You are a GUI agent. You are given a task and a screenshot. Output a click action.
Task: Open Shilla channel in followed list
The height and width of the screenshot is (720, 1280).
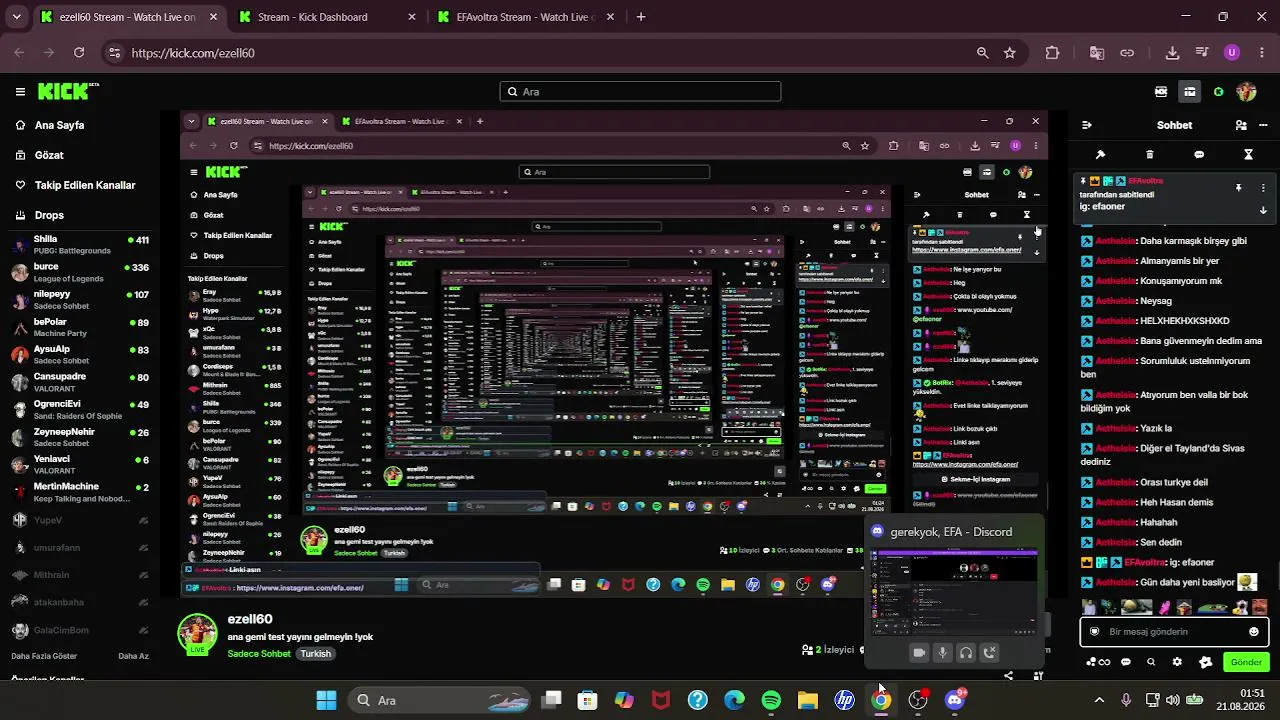coord(80,244)
